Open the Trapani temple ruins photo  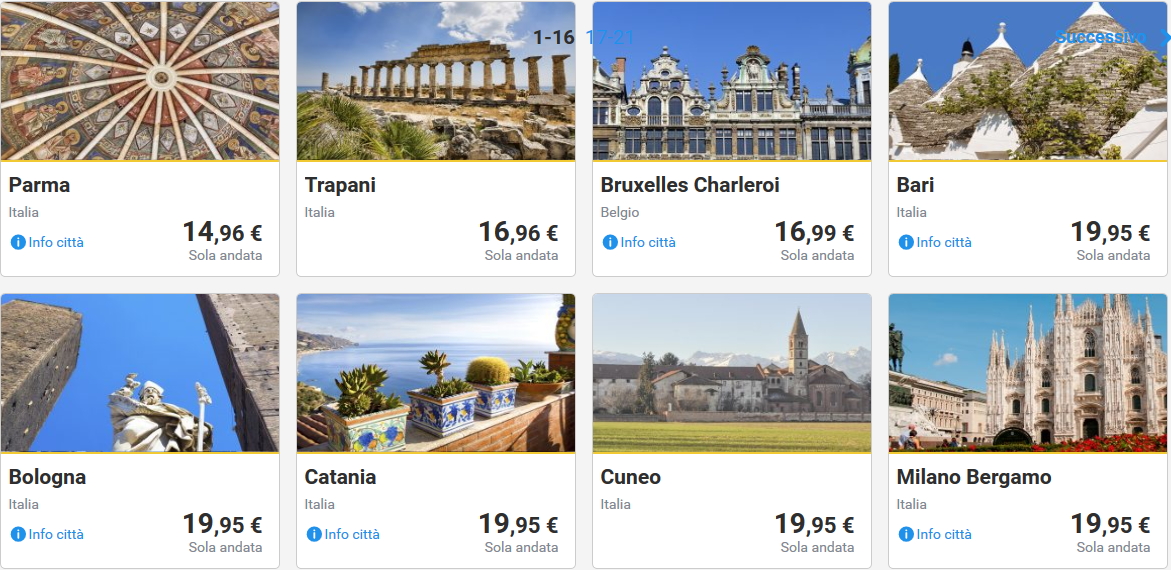(x=436, y=90)
